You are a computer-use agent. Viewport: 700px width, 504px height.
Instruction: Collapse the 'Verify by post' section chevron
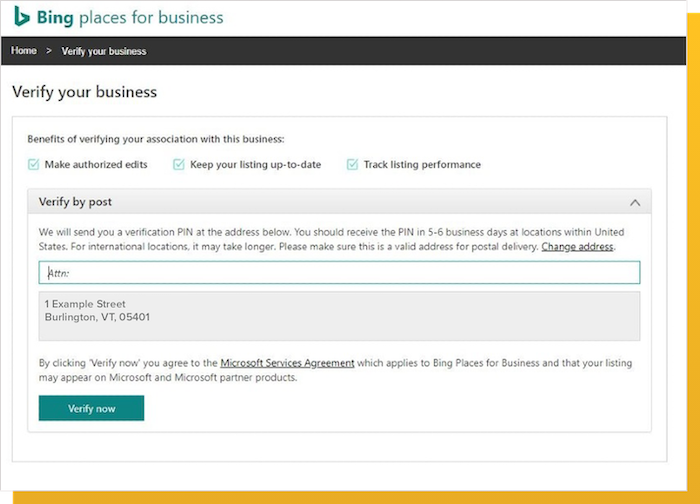[x=635, y=203]
